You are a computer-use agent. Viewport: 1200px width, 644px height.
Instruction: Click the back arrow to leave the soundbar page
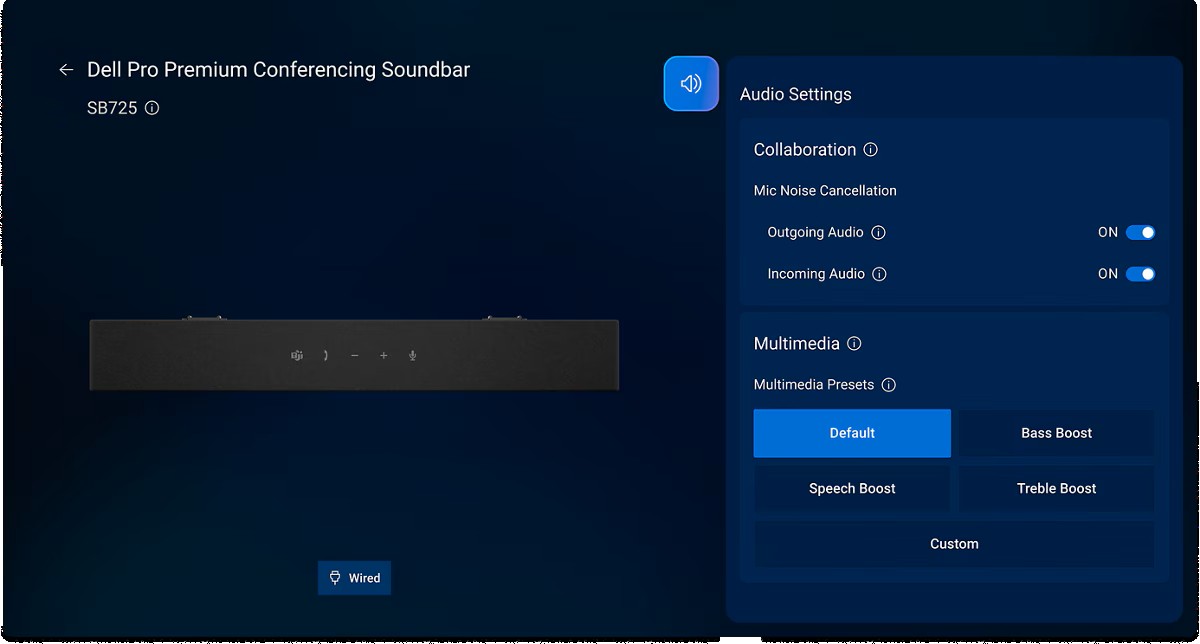click(66, 69)
